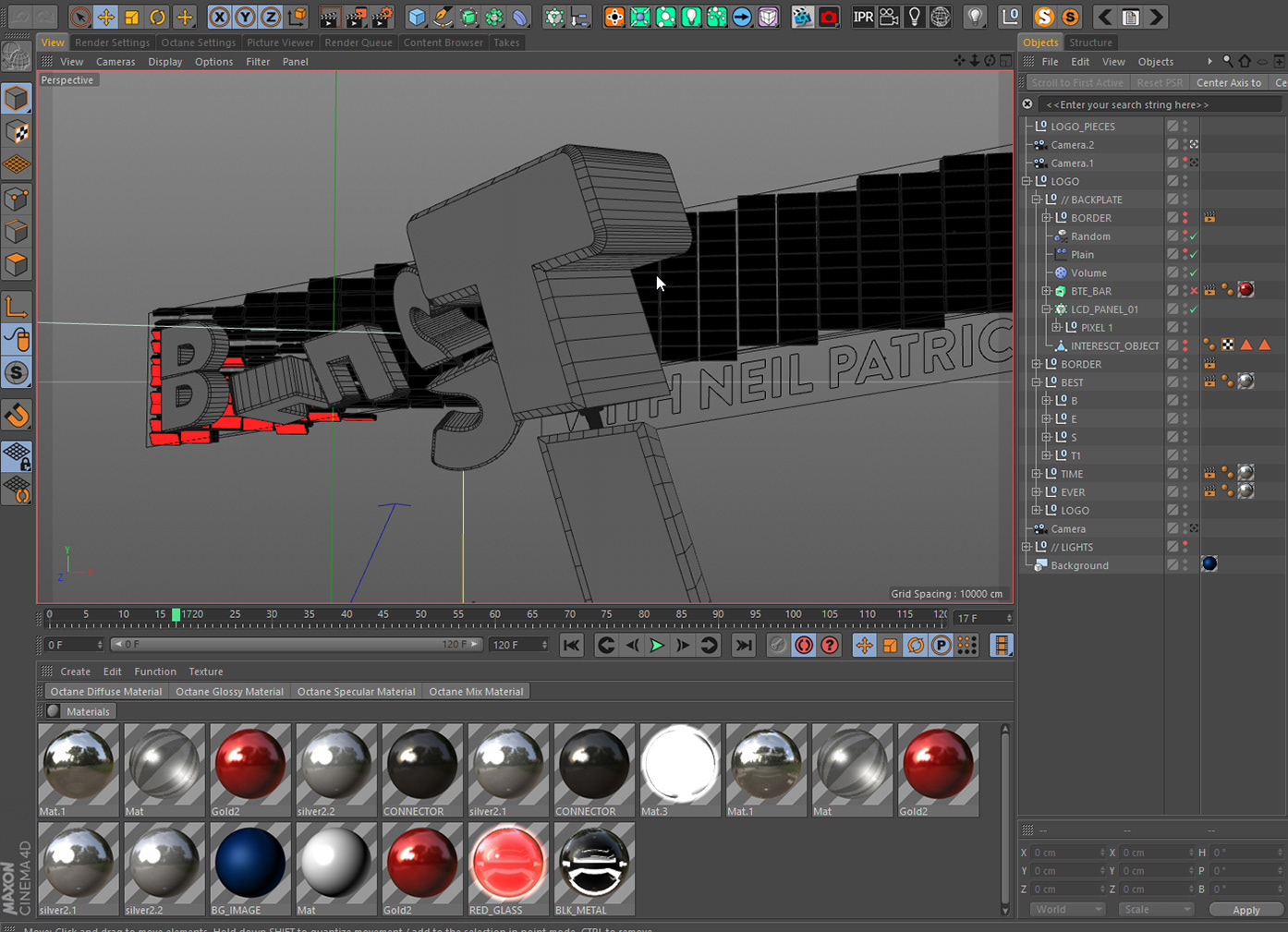Select the INTERESCT_OBJECT tree item

click(x=1114, y=345)
